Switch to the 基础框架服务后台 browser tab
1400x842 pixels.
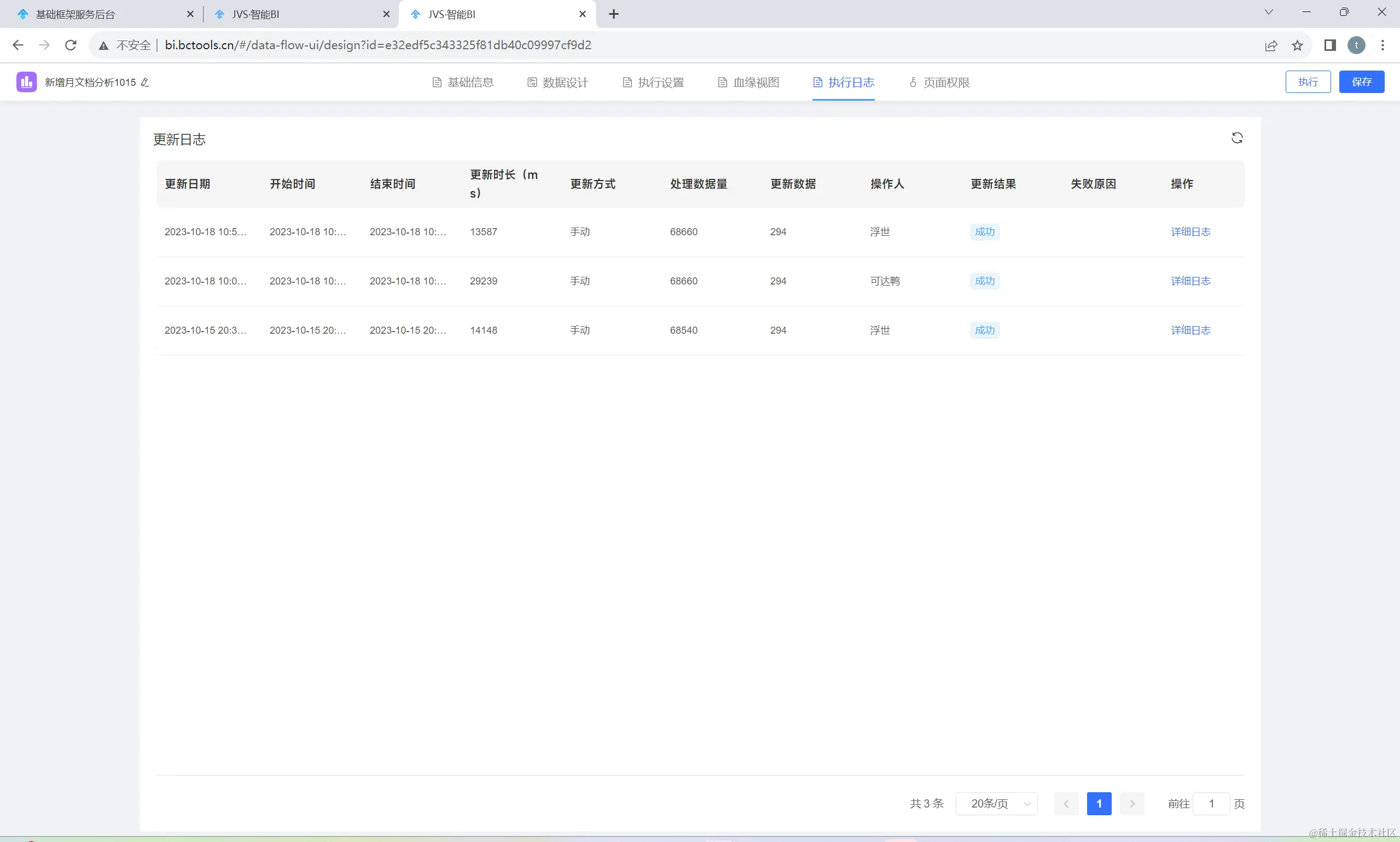tap(75, 14)
